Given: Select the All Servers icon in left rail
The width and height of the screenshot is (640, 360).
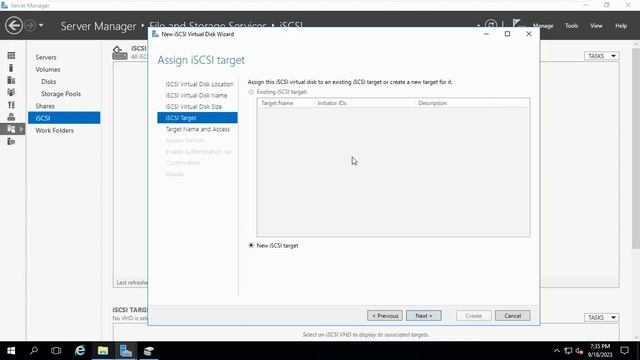Looking at the screenshot, I should 11,80.
